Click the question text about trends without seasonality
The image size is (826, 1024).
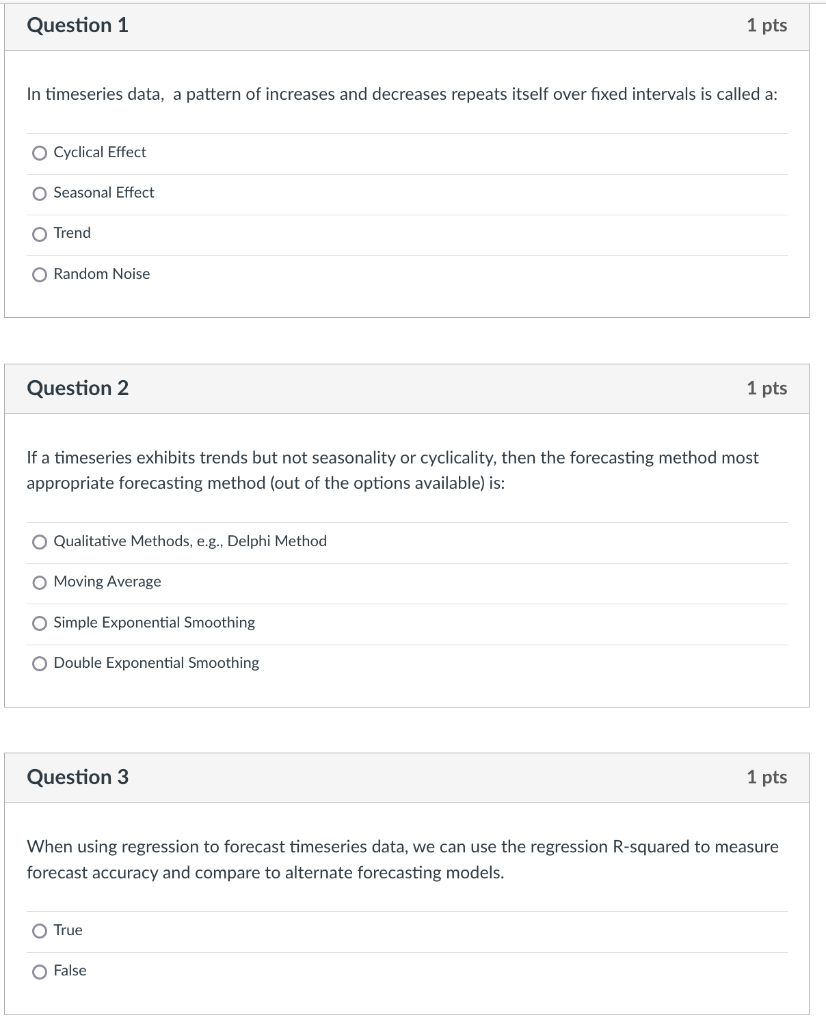click(392, 468)
